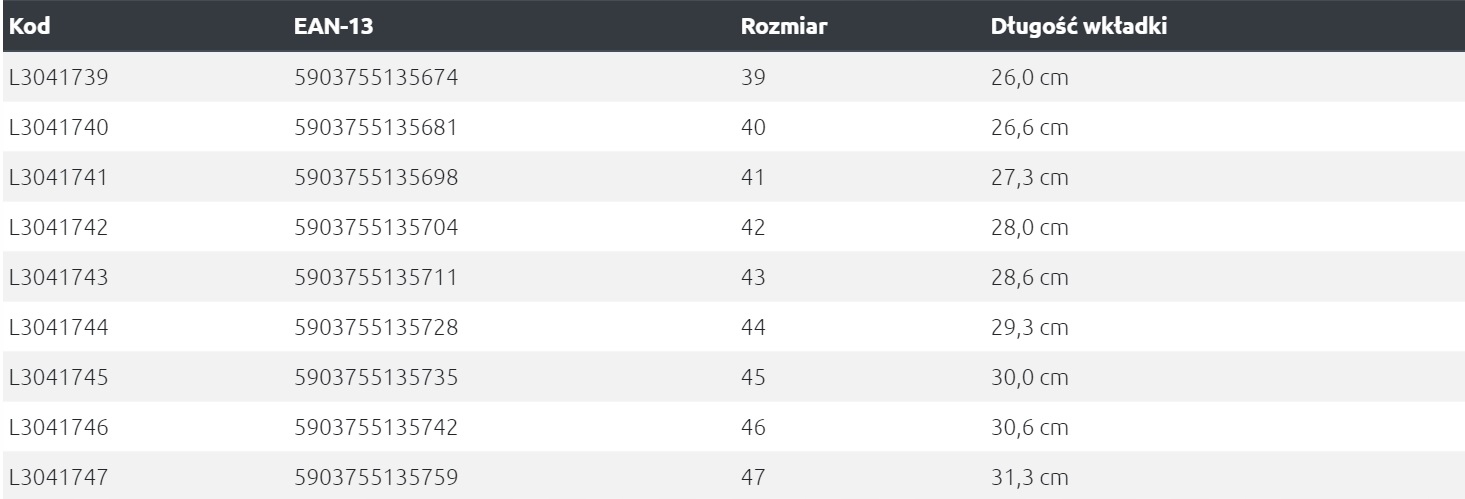This screenshot has height=499, width=1465.
Task: Click EAN number 5903755135742
Action: pyautogui.click(x=377, y=427)
